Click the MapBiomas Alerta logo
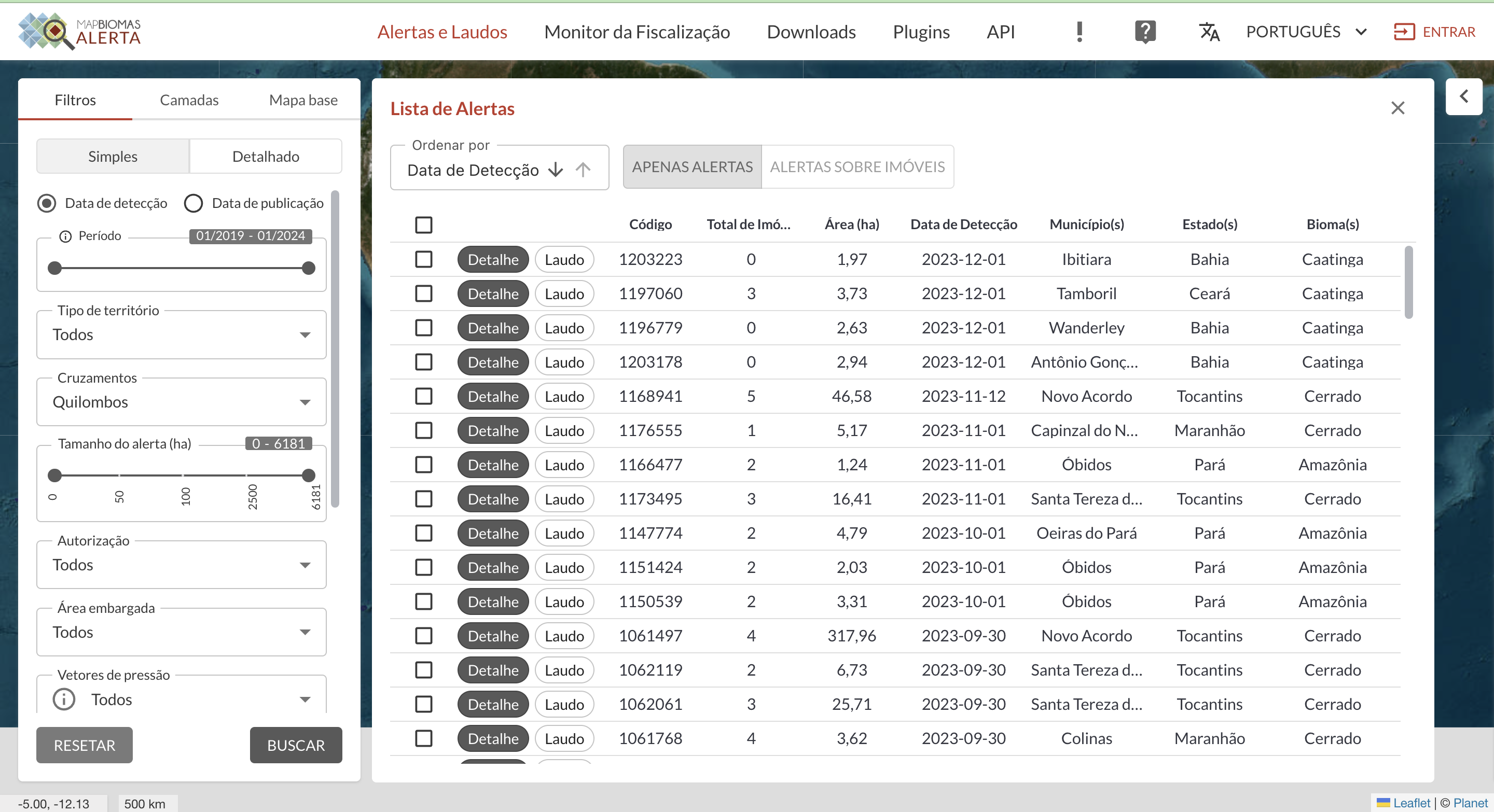The width and height of the screenshot is (1494, 812). click(79, 31)
